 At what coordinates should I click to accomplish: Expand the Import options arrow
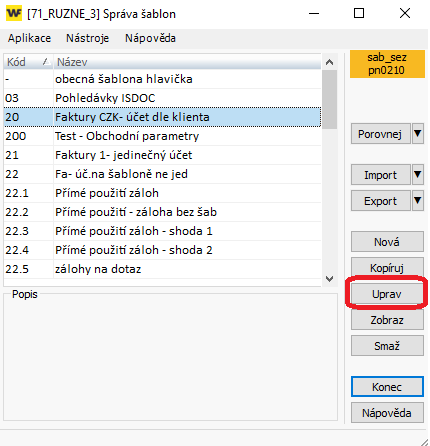[x=418, y=174]
